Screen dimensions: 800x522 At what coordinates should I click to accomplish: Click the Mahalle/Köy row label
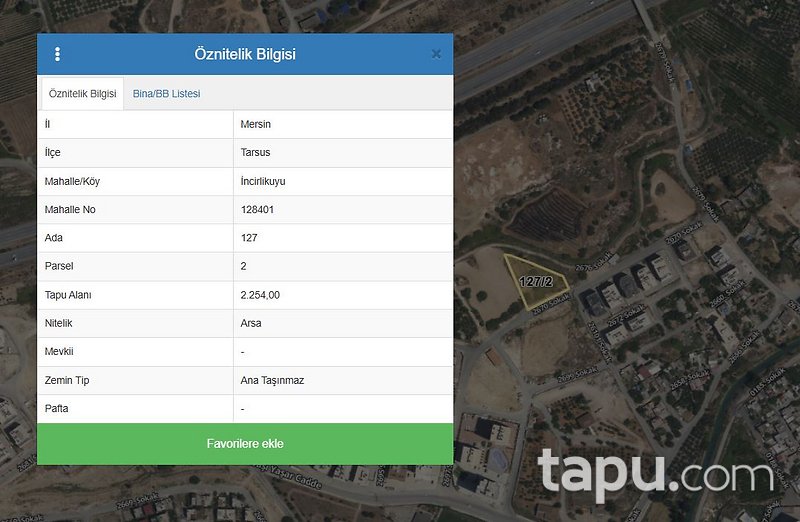pos(73,181)
